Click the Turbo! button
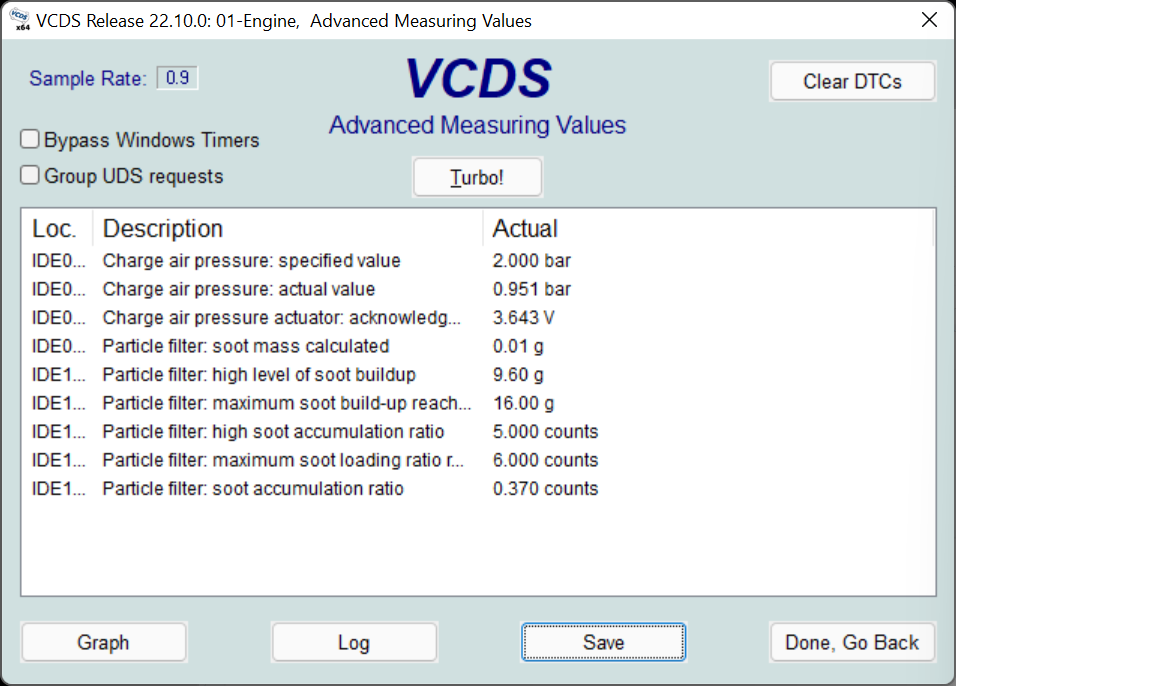Viewport: 1152px width, 686px height. coord(478,177)
